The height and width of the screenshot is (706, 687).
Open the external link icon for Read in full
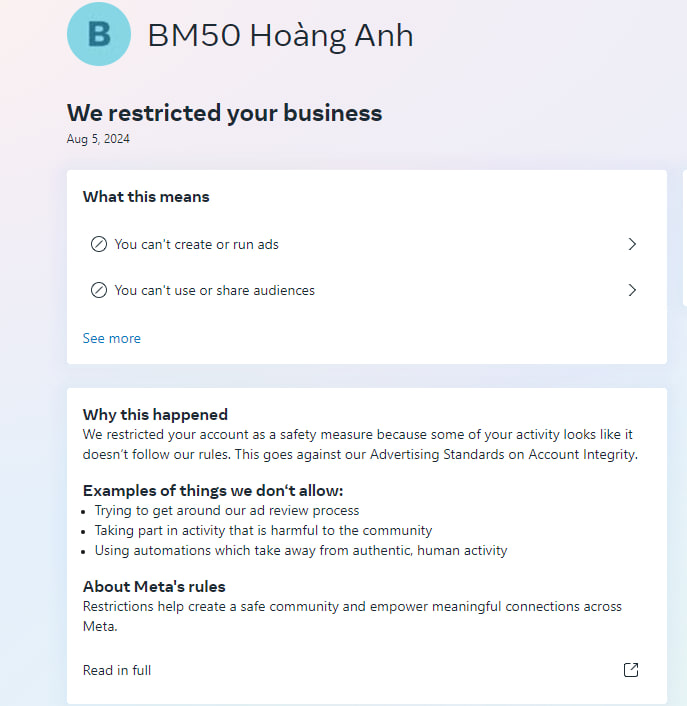(631, 670)
